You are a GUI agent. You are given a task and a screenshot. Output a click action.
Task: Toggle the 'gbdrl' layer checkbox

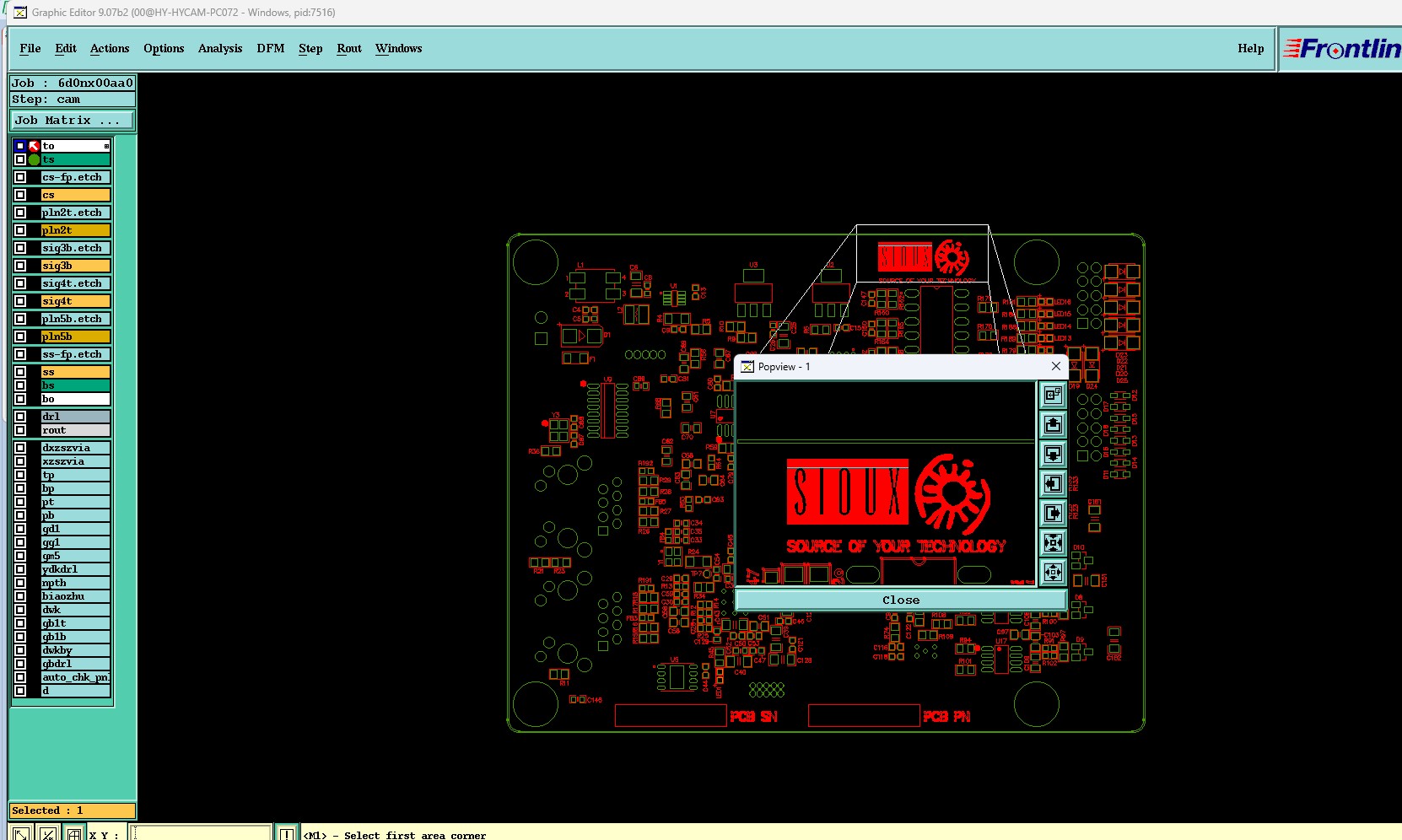pos(20,664)
